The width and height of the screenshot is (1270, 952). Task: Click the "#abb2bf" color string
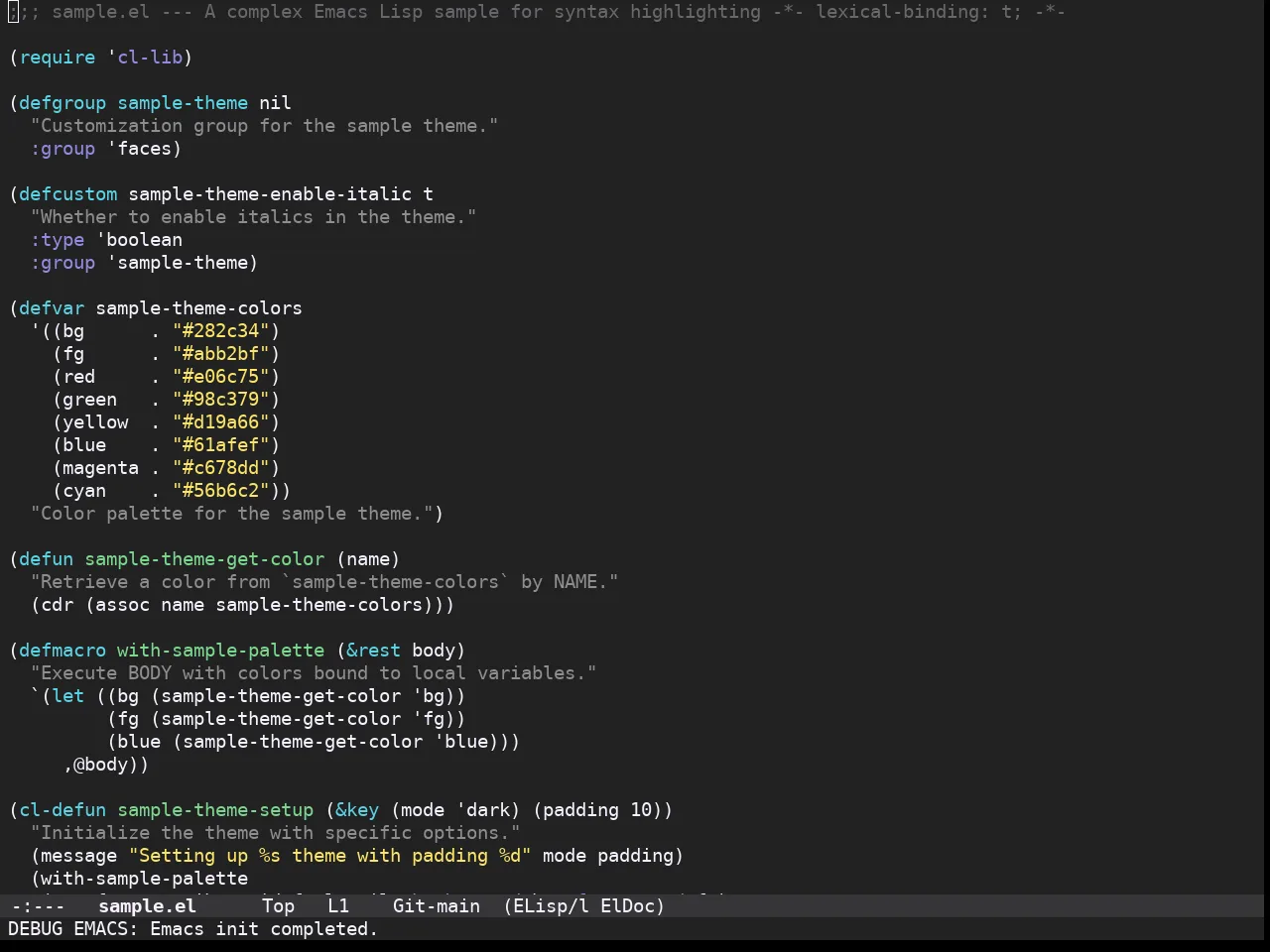click(x=221, y=354)
